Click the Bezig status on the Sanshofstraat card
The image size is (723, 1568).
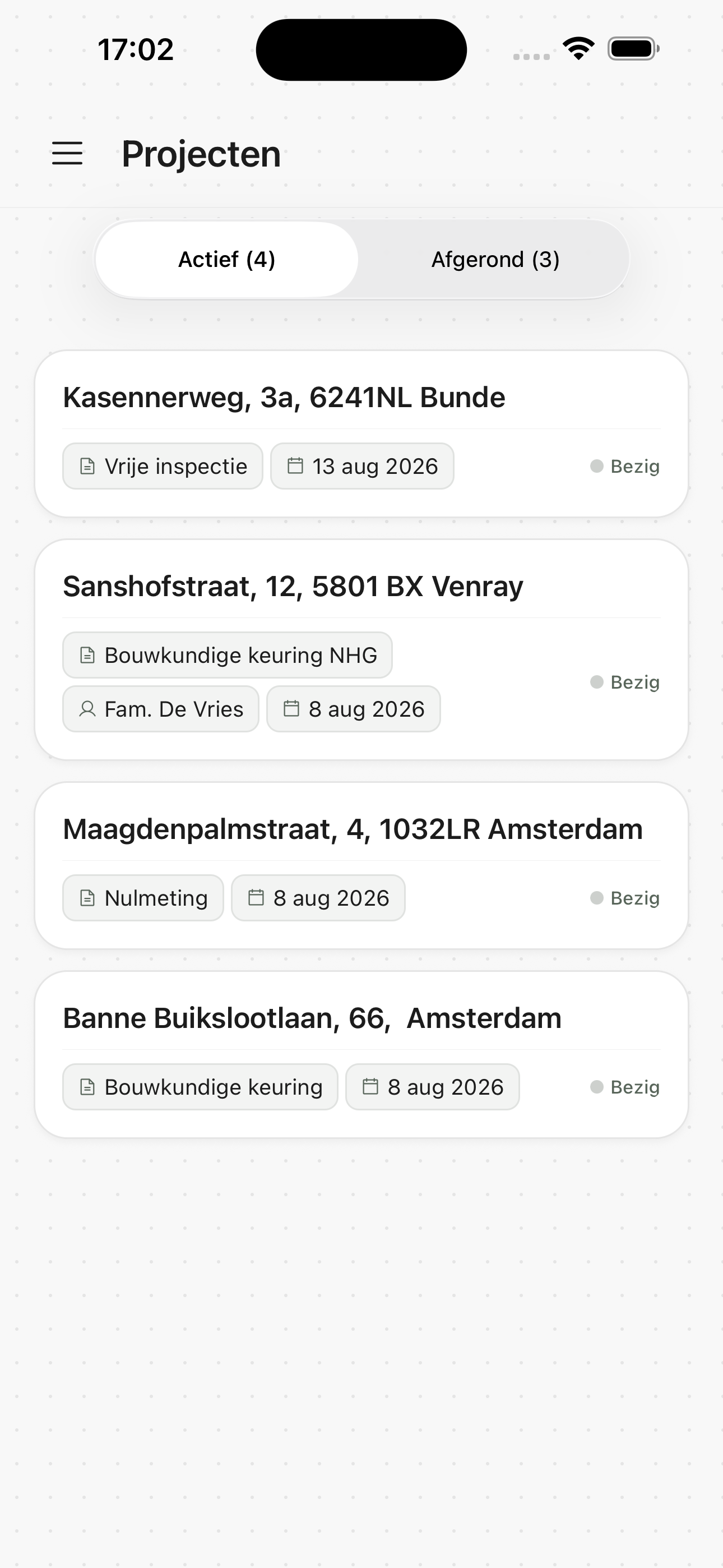(625, 682)
